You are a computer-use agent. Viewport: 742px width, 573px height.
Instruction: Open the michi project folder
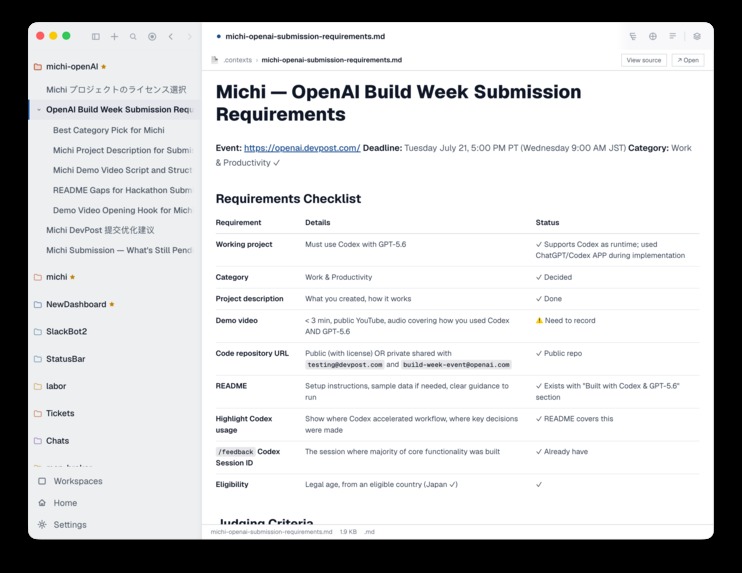point(56,277)
